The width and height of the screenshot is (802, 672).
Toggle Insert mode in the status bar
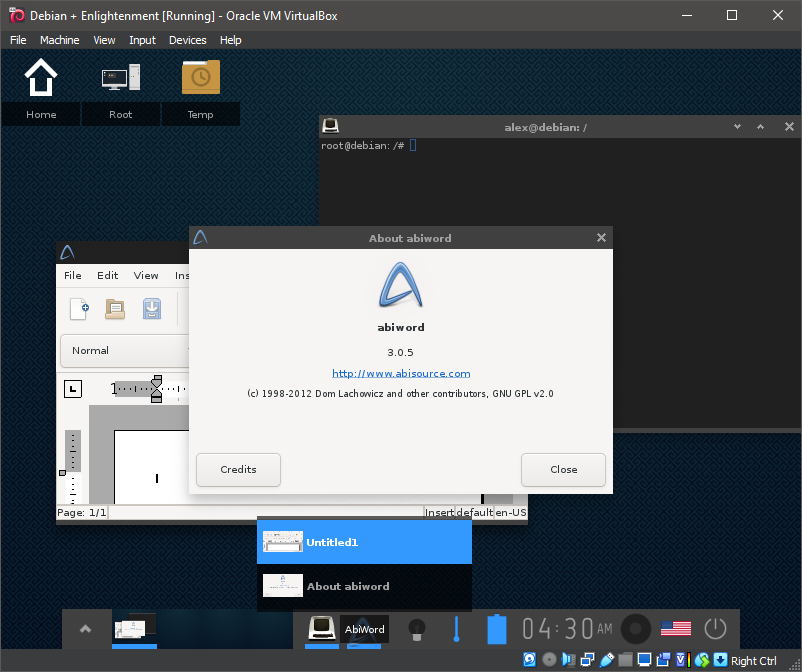[x=439, y=513]
